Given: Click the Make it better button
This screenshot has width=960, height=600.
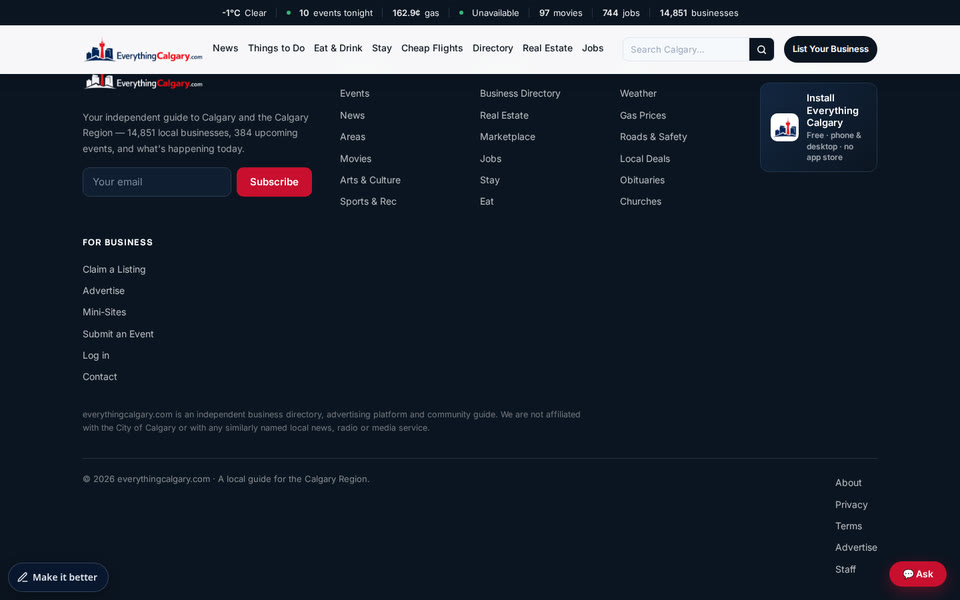Looking at the screenshot, I should [58, 577].
